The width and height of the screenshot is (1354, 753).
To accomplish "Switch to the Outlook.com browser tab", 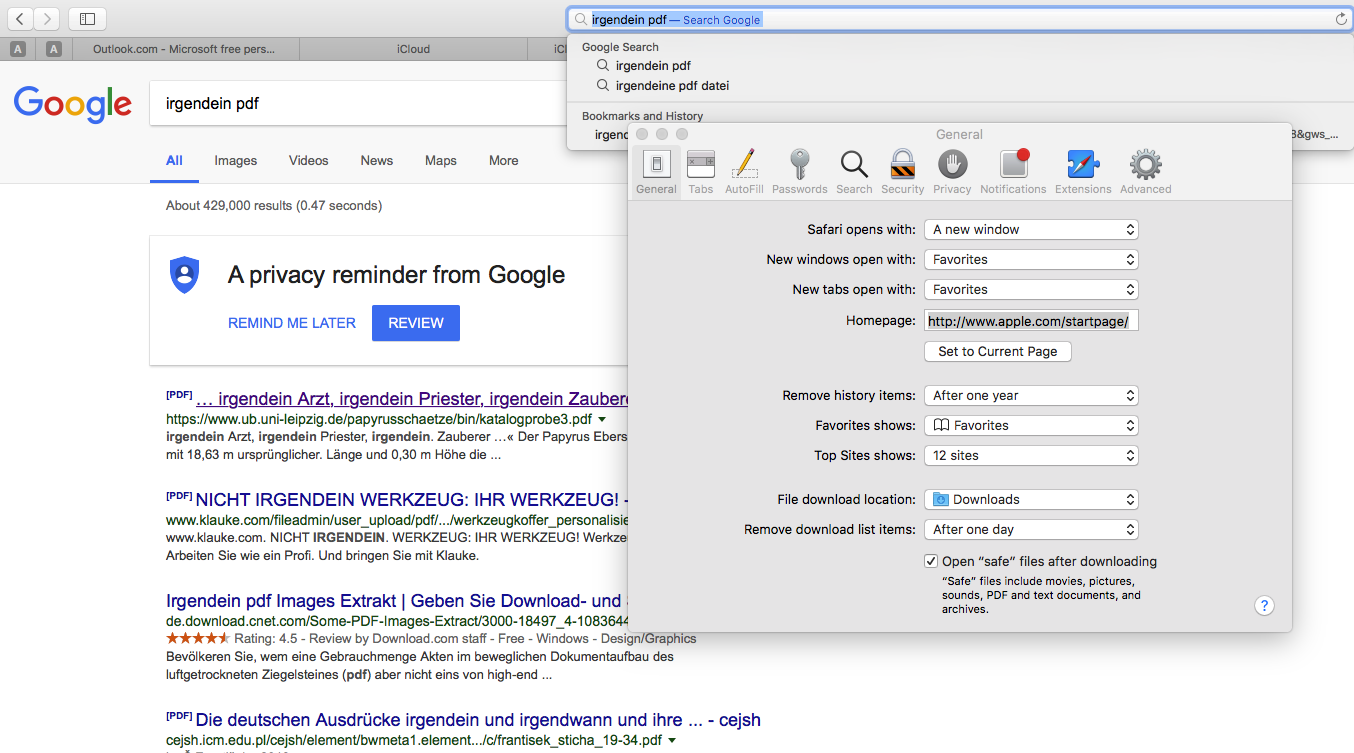I will click(x=184, y=48).
